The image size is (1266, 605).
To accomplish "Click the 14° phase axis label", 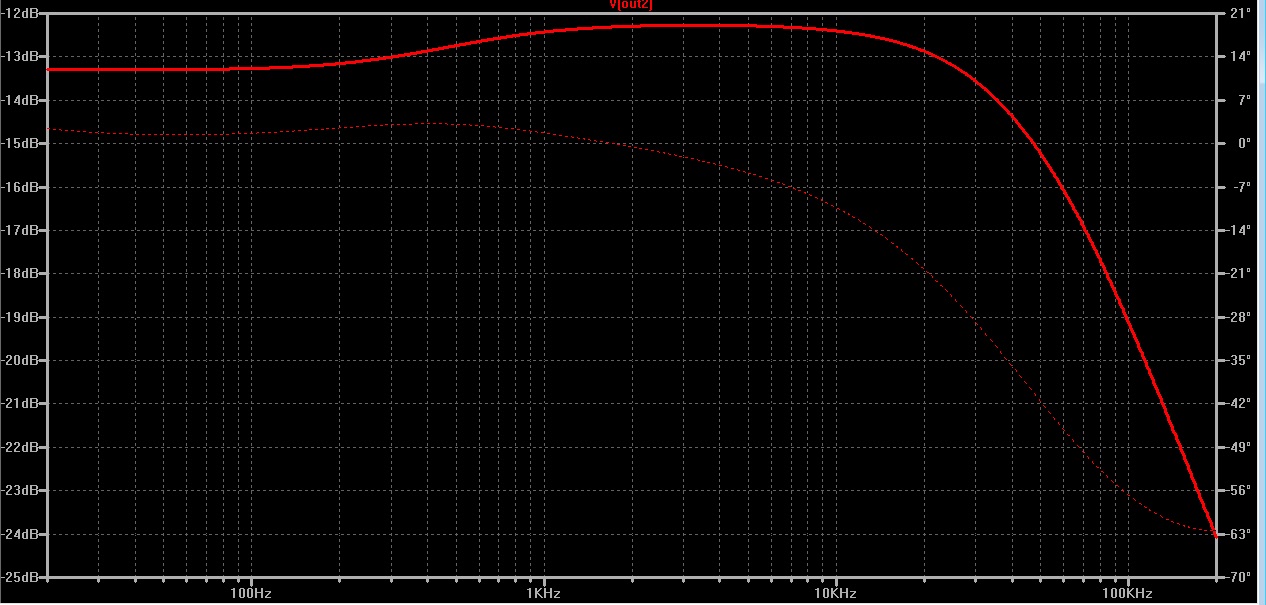I will tap(1240, 56).
